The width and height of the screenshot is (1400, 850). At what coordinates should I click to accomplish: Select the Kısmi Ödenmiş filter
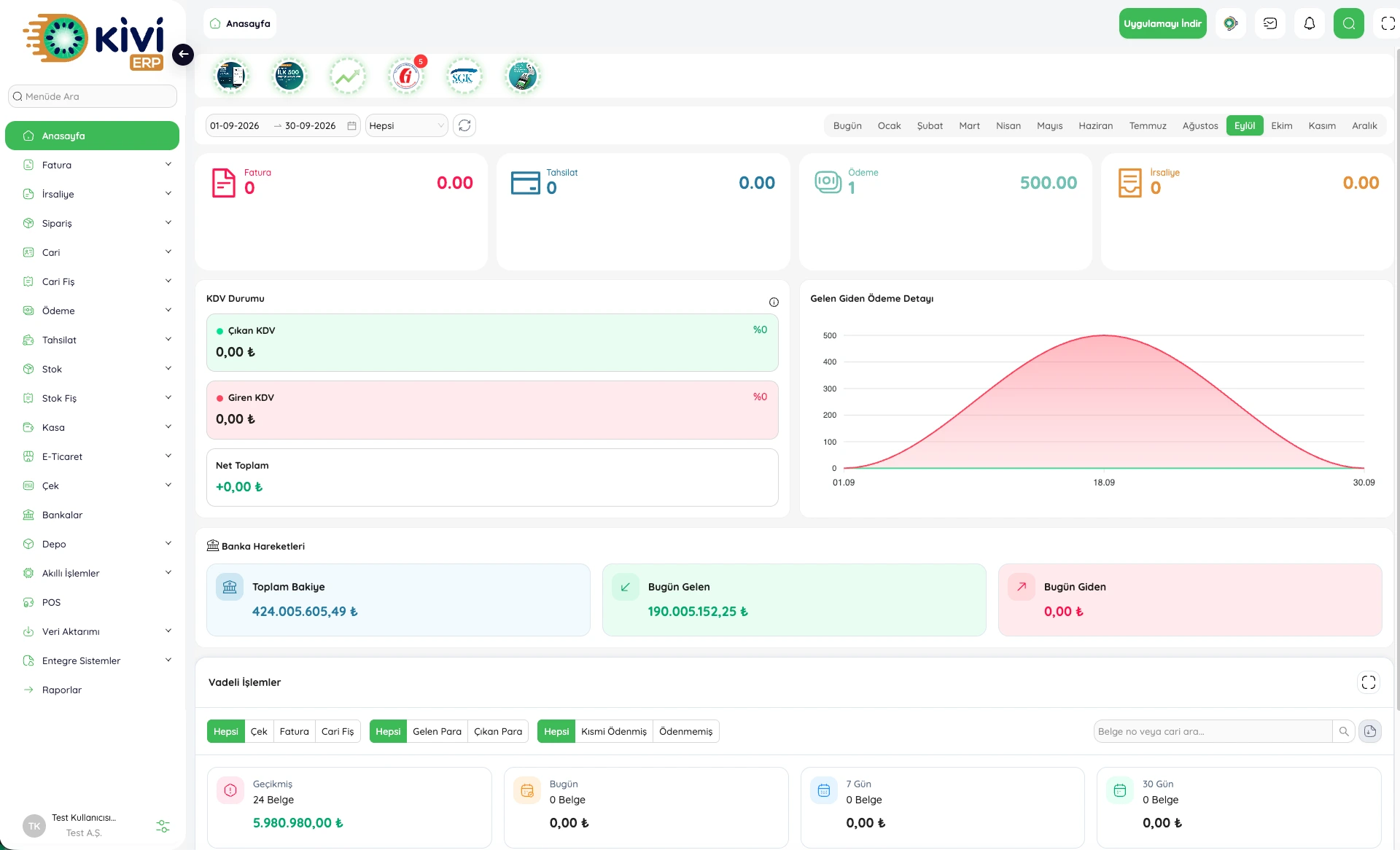(614, 731)
